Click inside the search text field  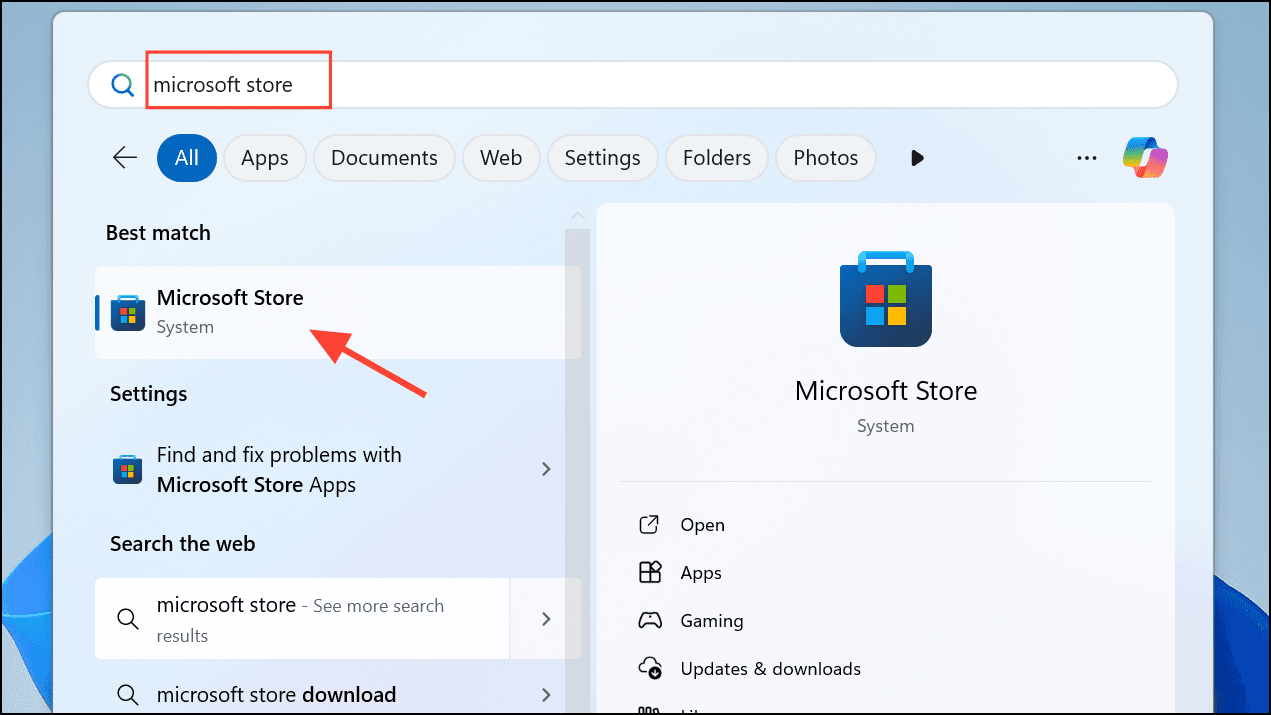[650, 85]
